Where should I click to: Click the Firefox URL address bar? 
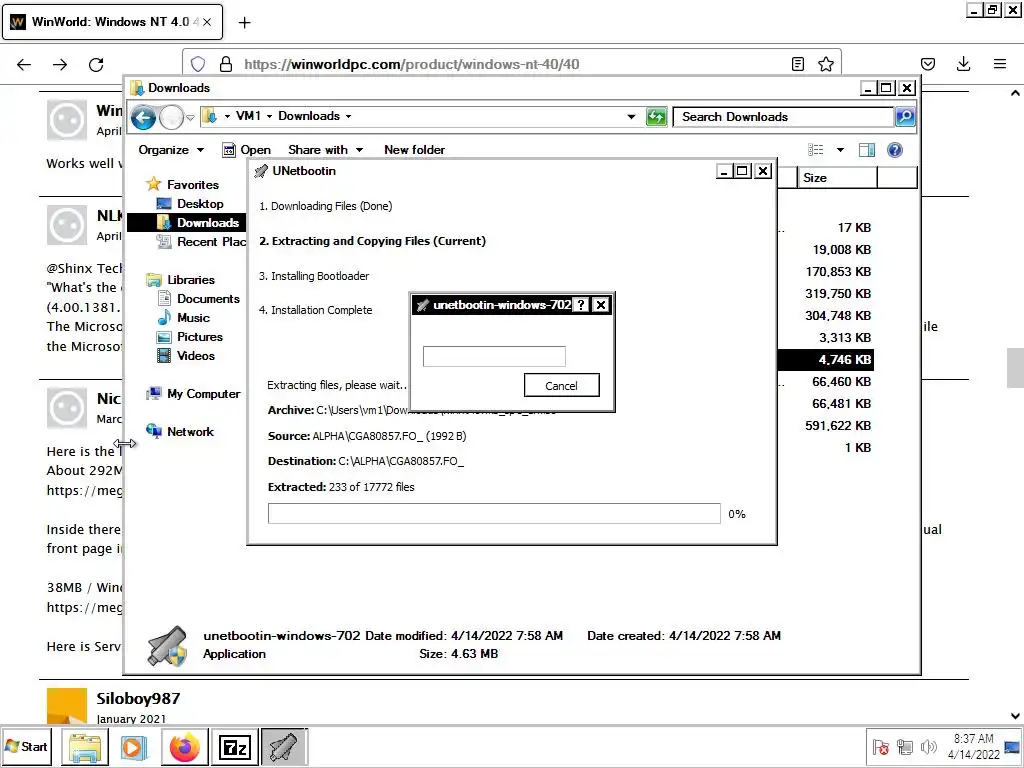point(512,64)
